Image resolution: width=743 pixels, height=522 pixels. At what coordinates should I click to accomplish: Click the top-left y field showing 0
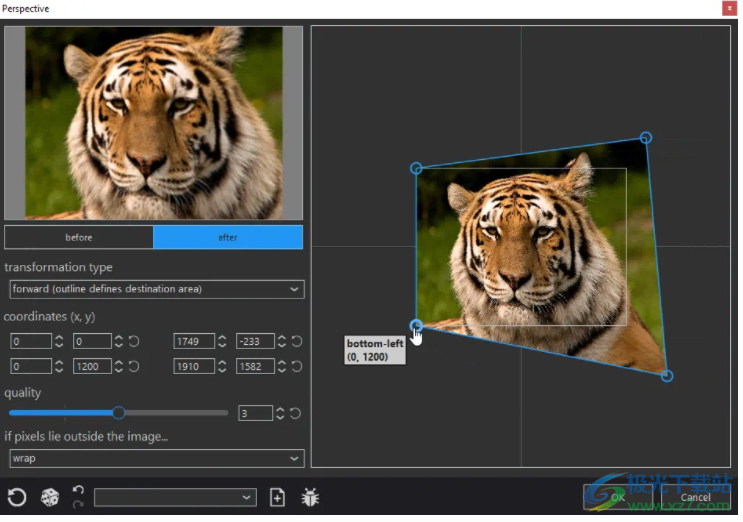(x=92, y=341)
